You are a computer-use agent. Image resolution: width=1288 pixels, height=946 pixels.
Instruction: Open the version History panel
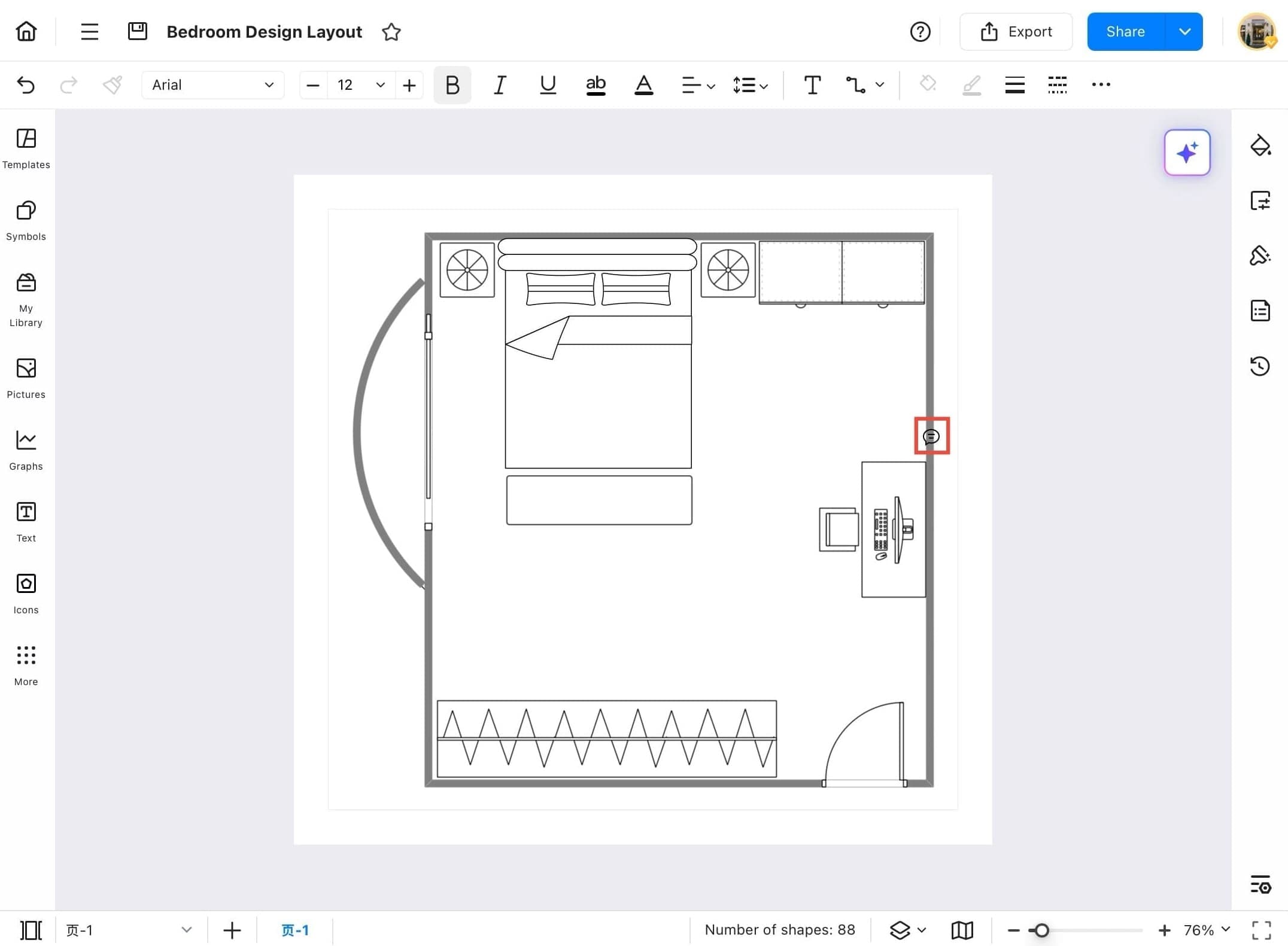(1260, 366)
